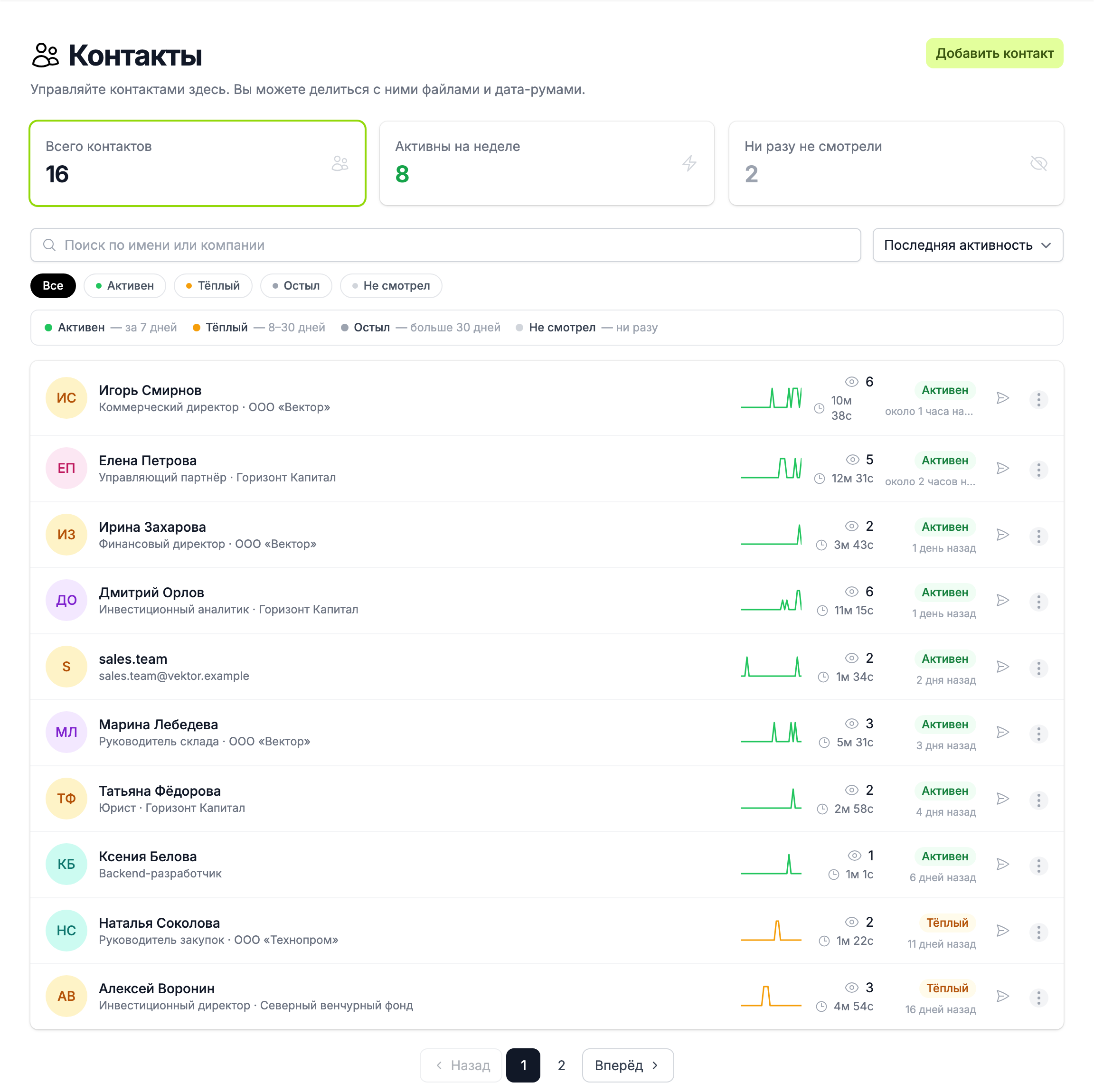Click Добавить контакт button
The image size is (1094, 1092).
[994, 53]
